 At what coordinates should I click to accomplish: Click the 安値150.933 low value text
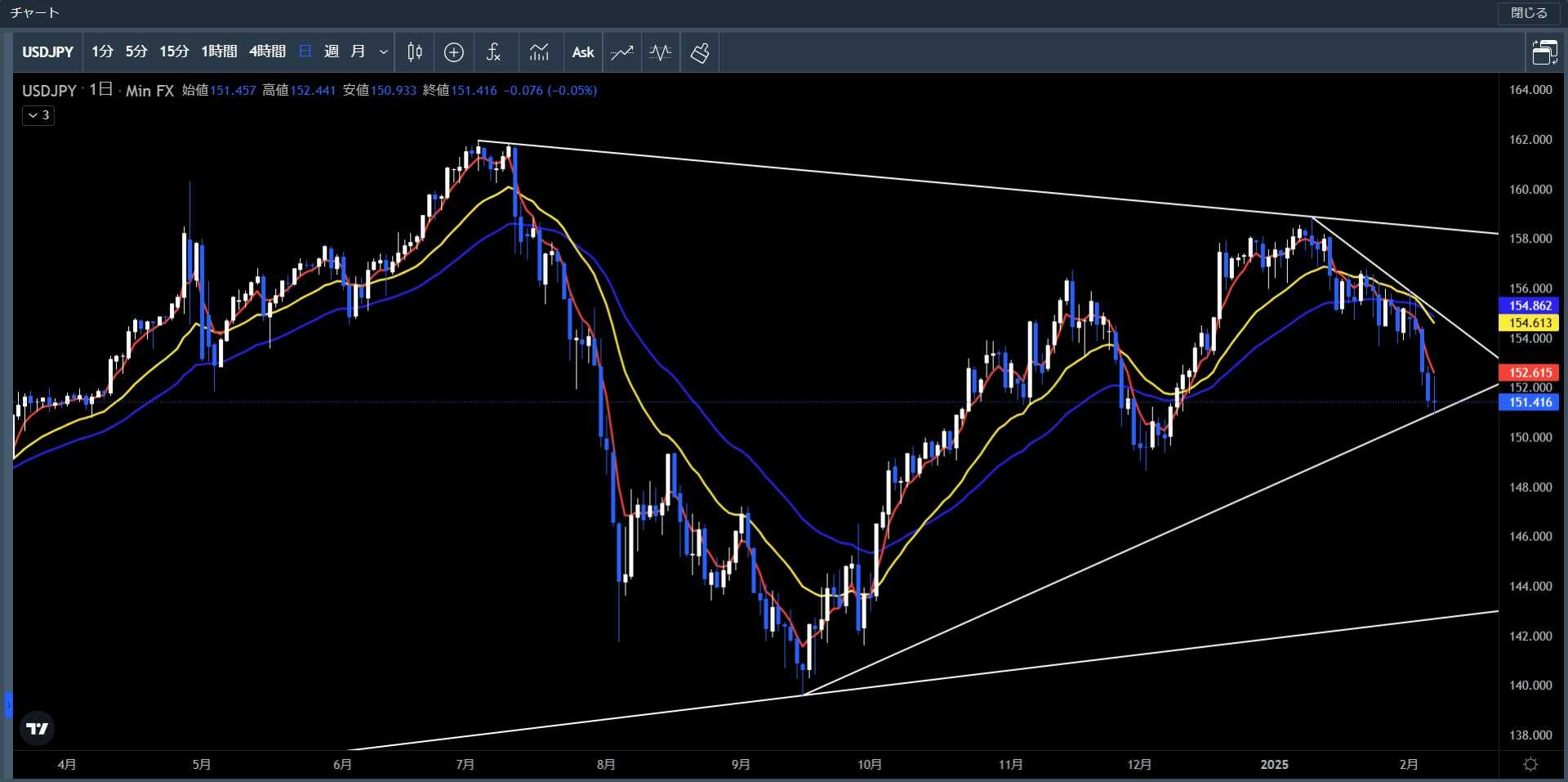(380, 91)
